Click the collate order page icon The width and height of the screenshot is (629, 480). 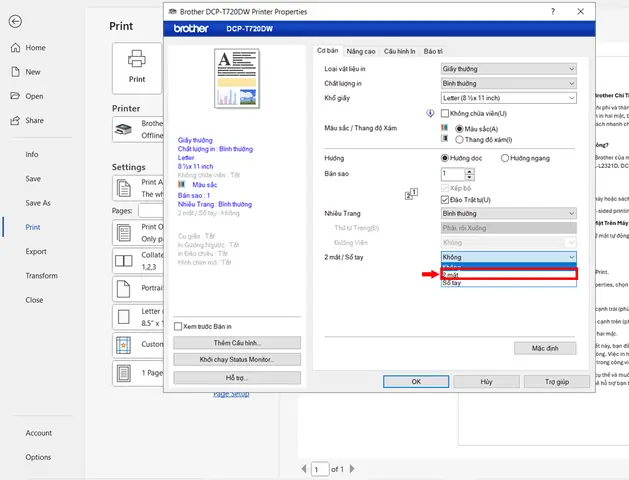click(x=411, y=194)
